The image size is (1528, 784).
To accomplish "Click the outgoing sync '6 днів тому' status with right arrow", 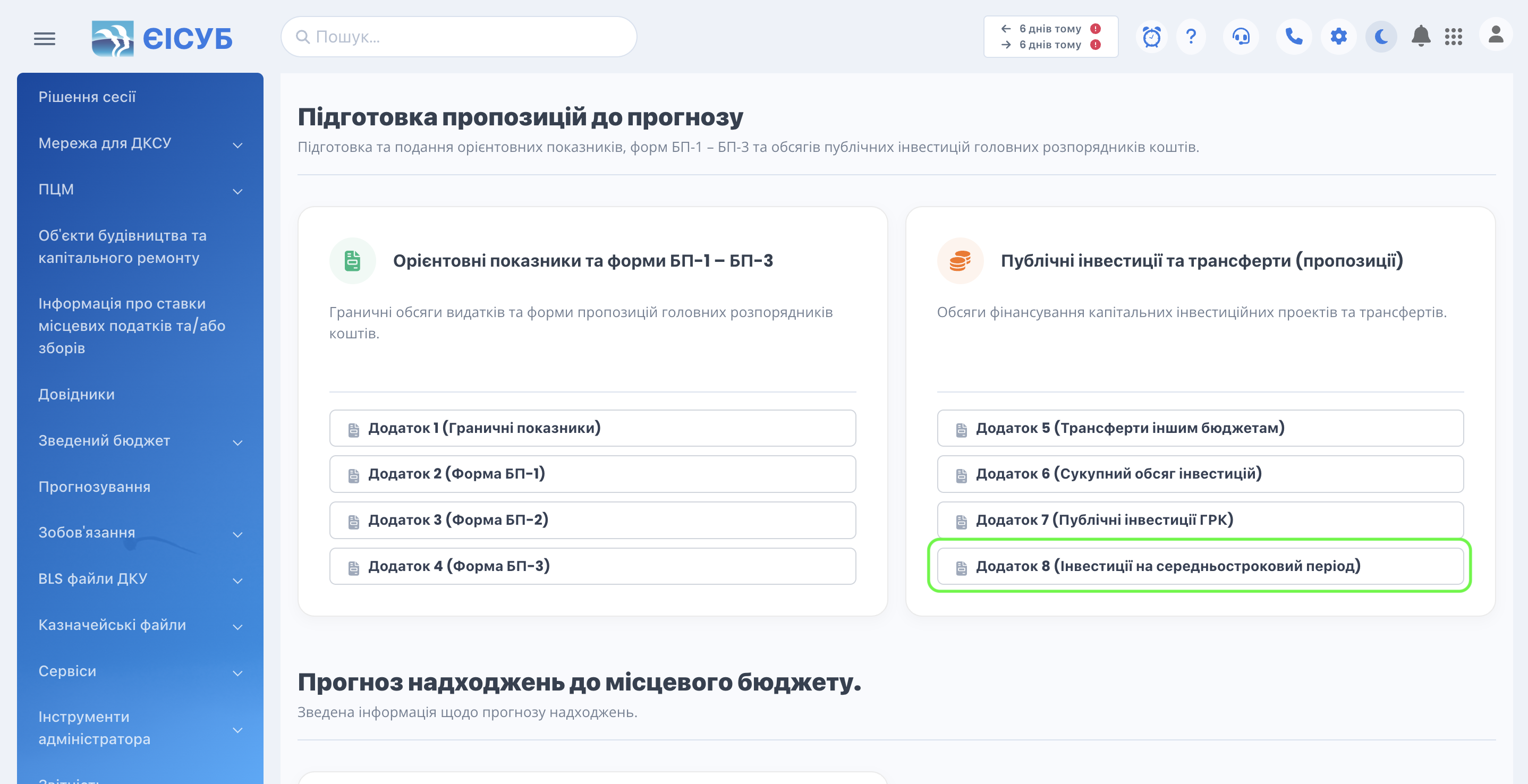I will [1050, 45].
